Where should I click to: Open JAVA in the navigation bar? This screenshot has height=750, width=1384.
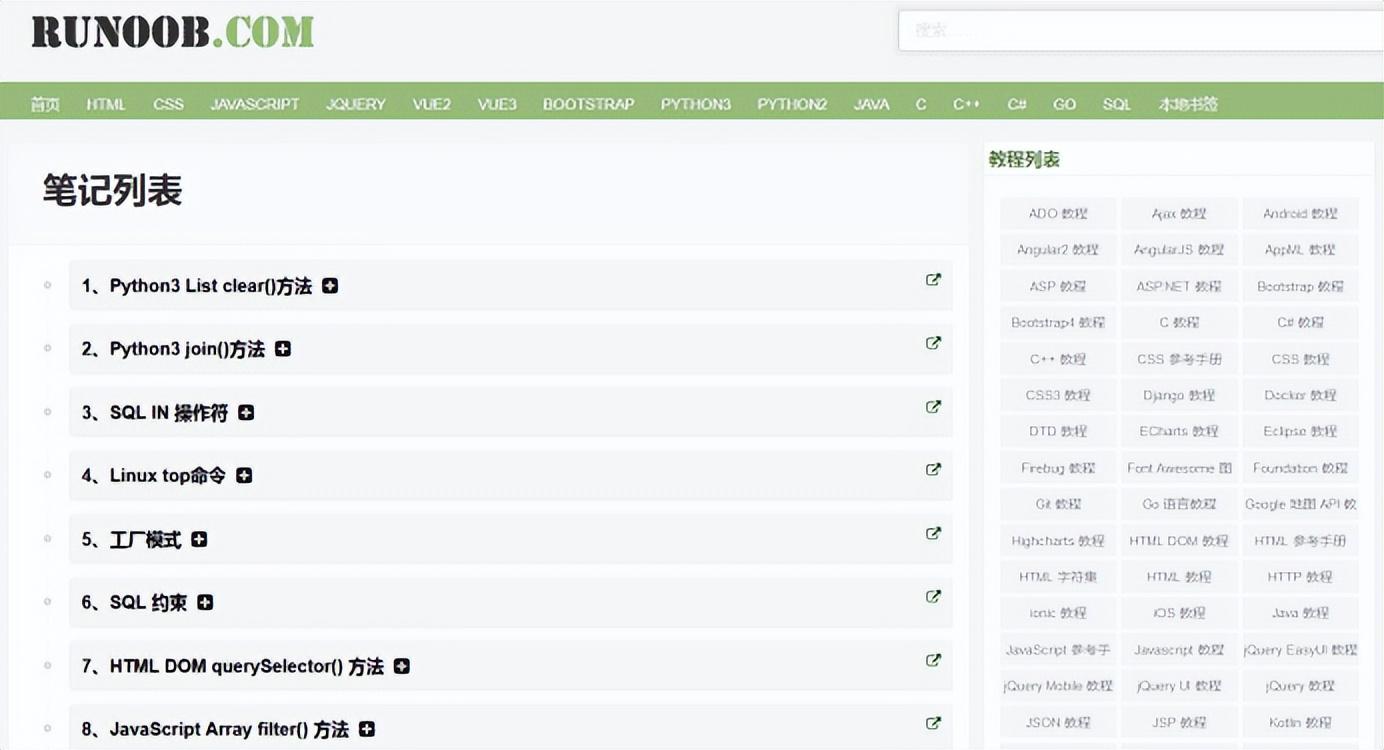coord(872,104)
